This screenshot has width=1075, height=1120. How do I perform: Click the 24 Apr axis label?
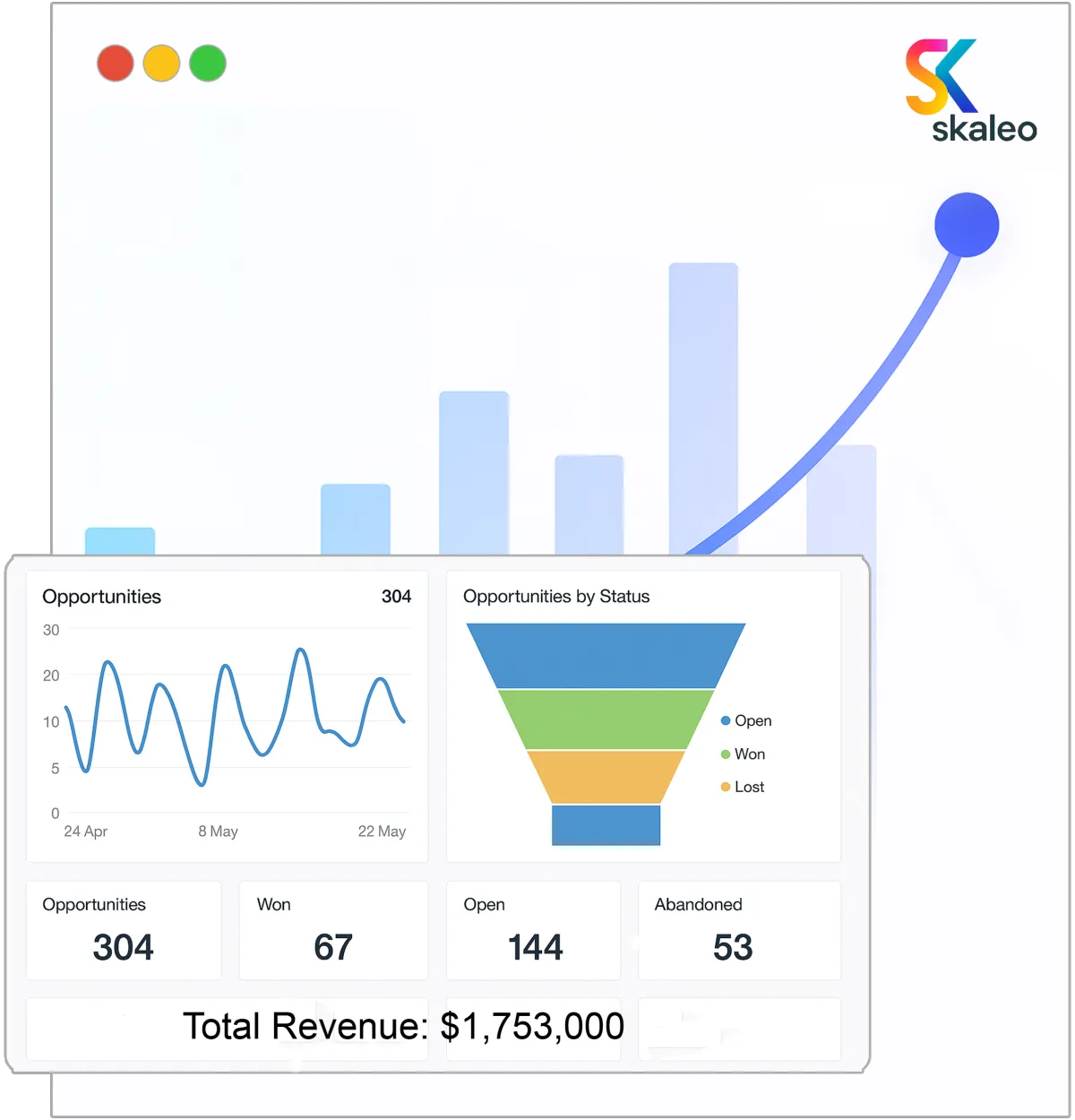(86, 831)
